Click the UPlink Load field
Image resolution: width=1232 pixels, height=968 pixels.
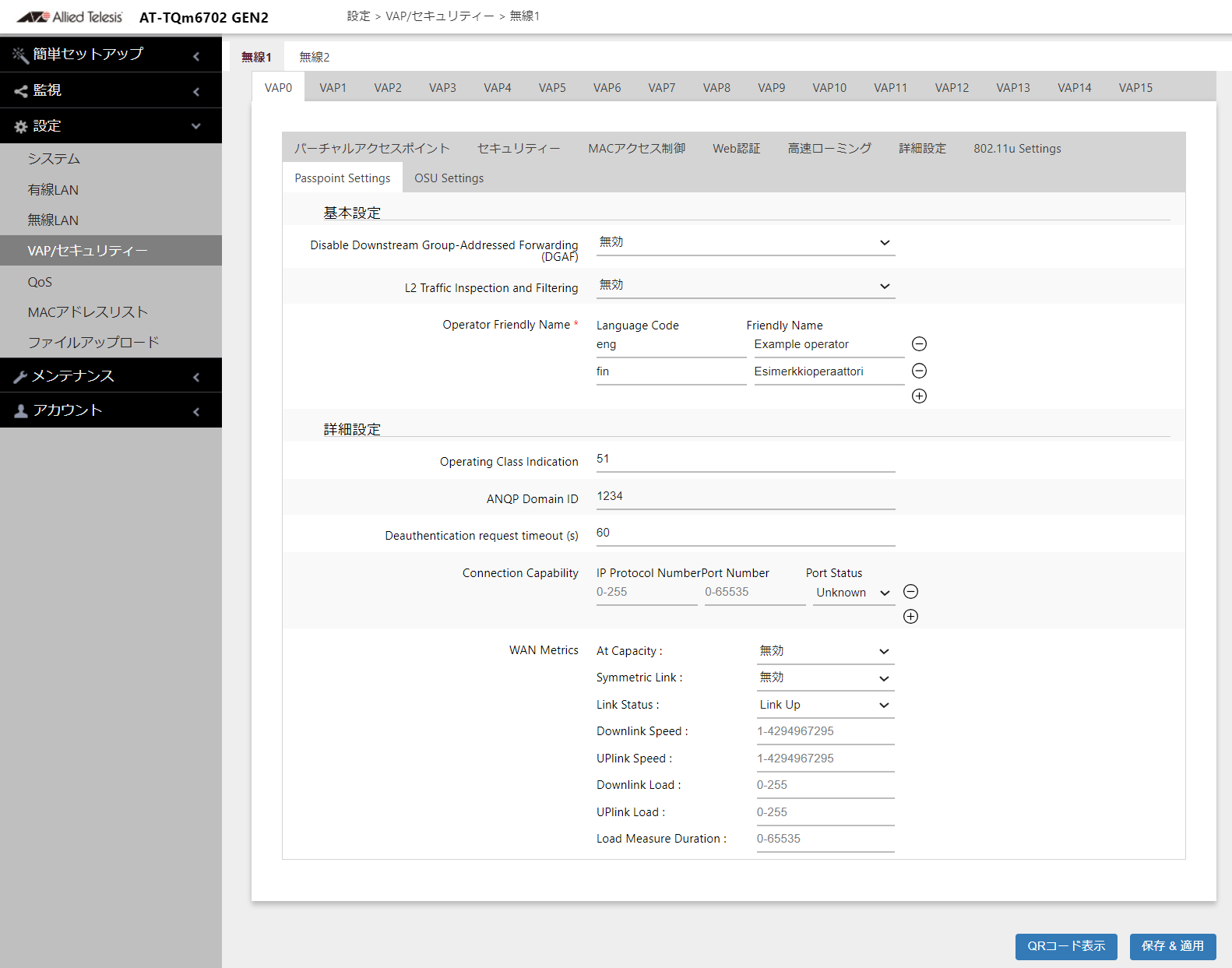click(x=825, y=812)
